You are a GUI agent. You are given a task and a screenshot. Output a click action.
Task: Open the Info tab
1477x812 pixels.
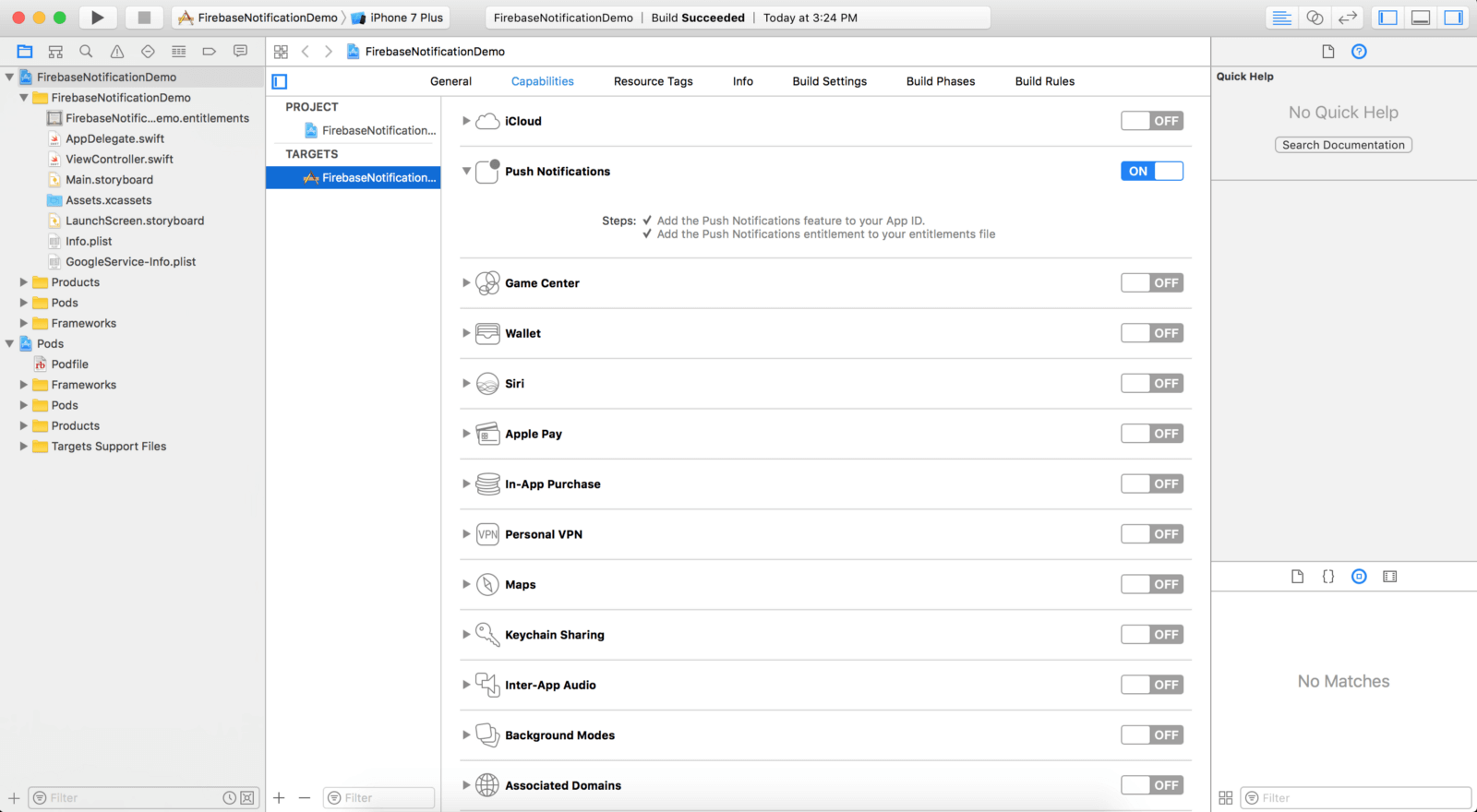pos(743,81)
